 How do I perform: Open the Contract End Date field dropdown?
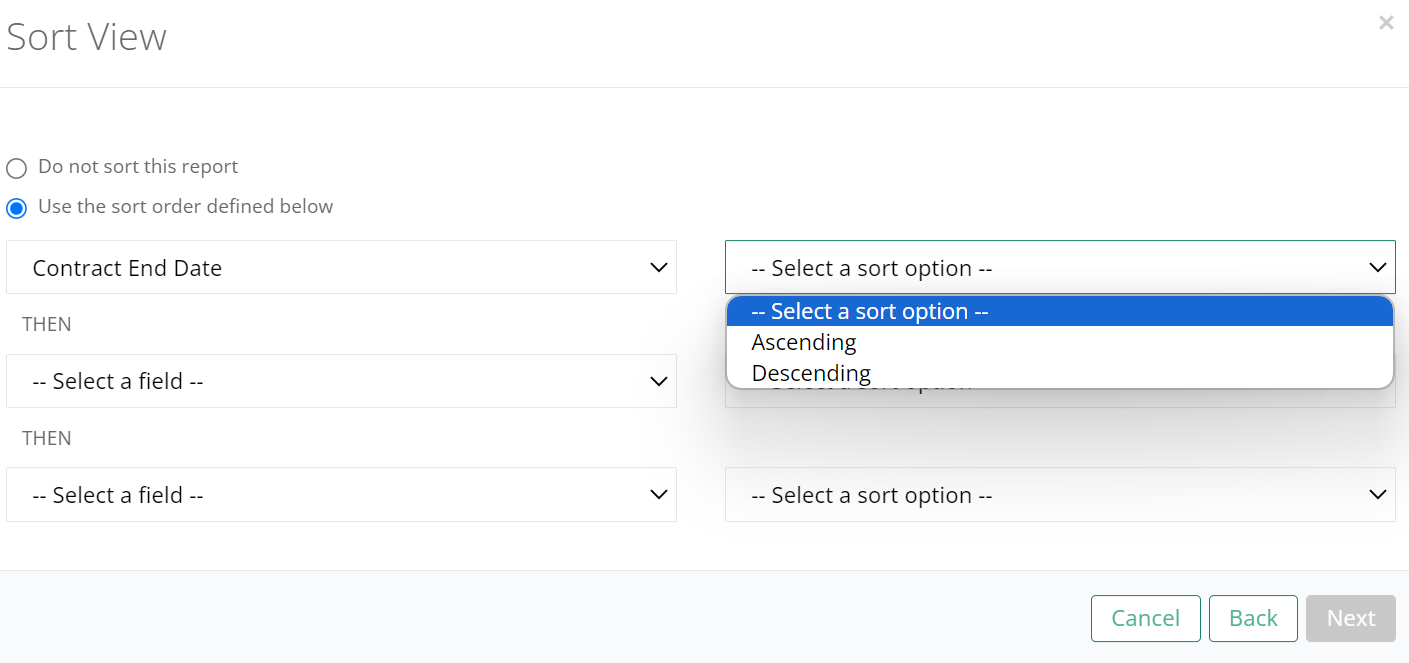(x=340, y=267)
